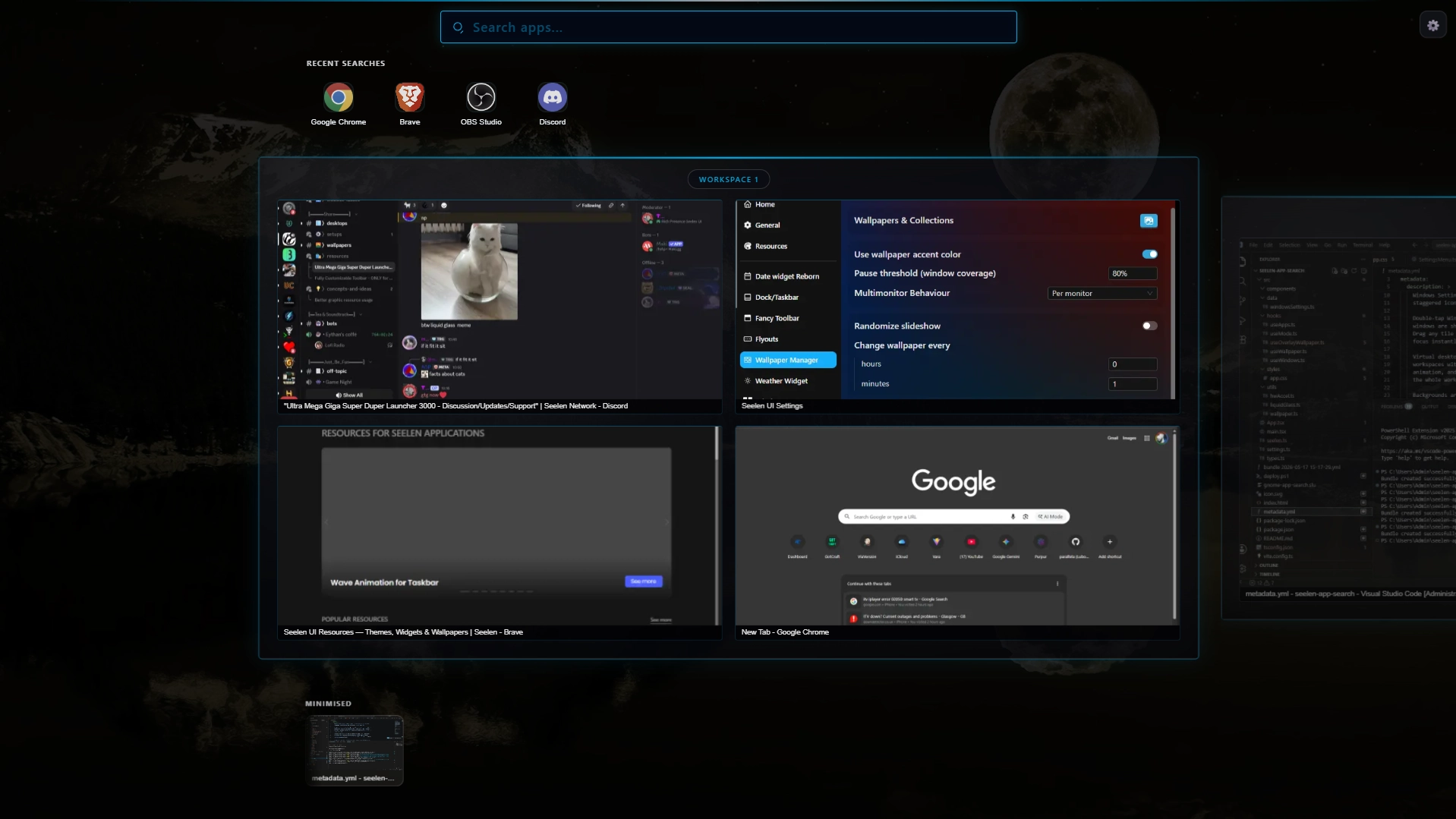This screenshot has width=1456, height=819.
Task: Open General in Seelen UI Settings
Action: (x=761, y=225)
